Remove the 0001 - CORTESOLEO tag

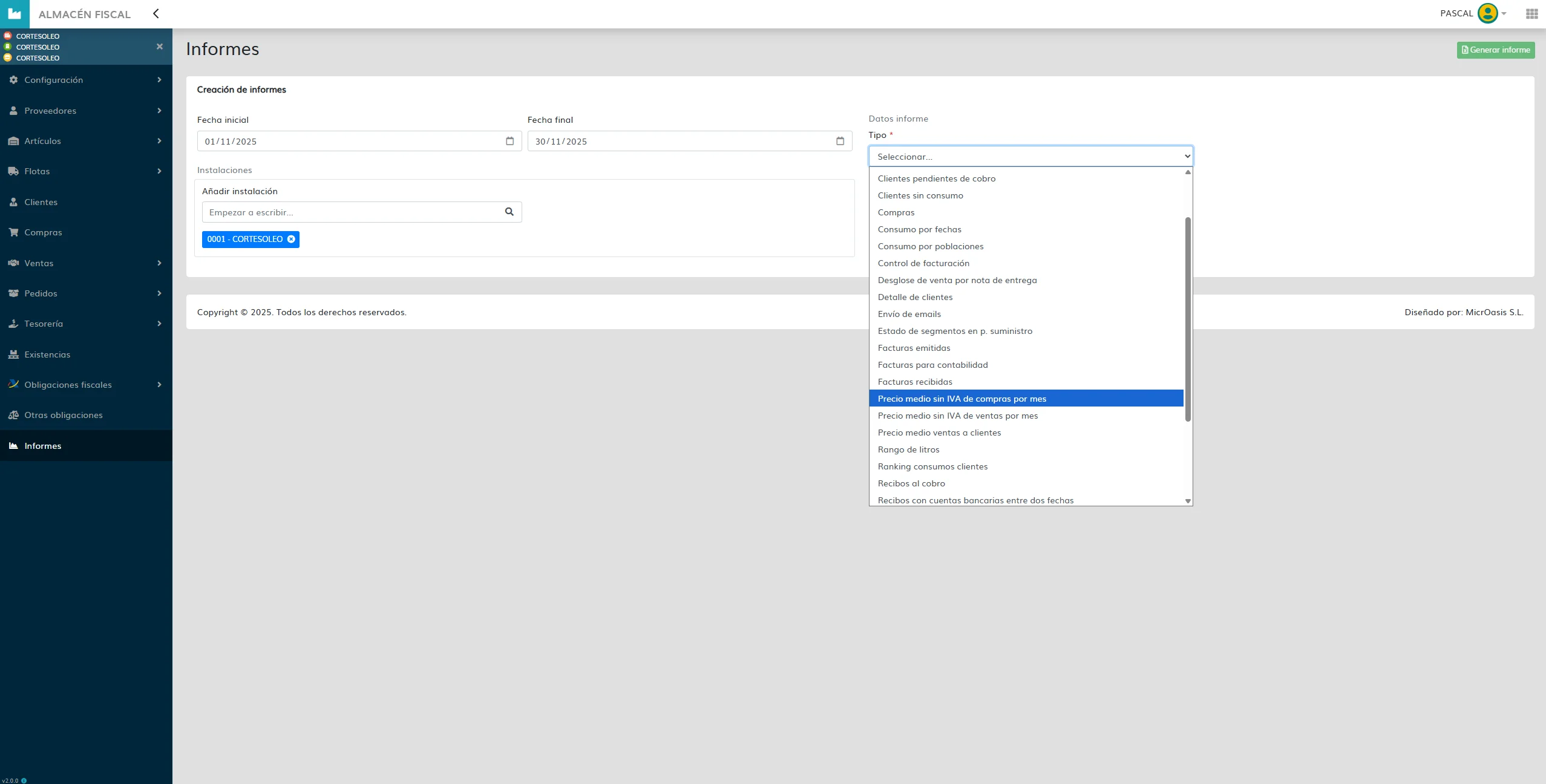[x=291, y=239]
